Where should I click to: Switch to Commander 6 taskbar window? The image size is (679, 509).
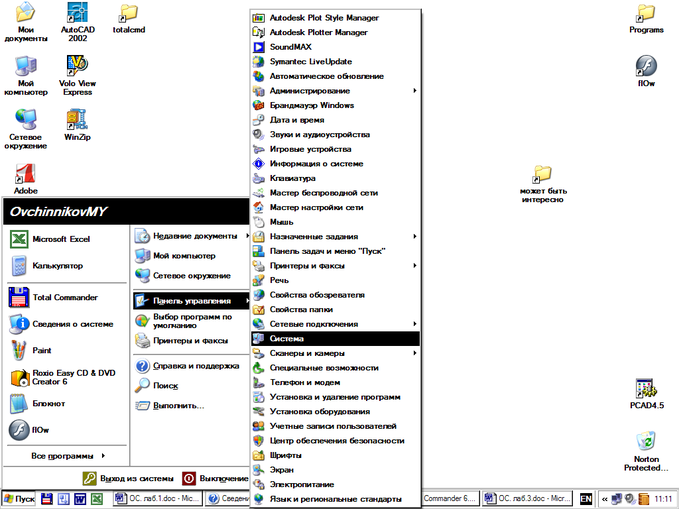(x=451, y=499)
